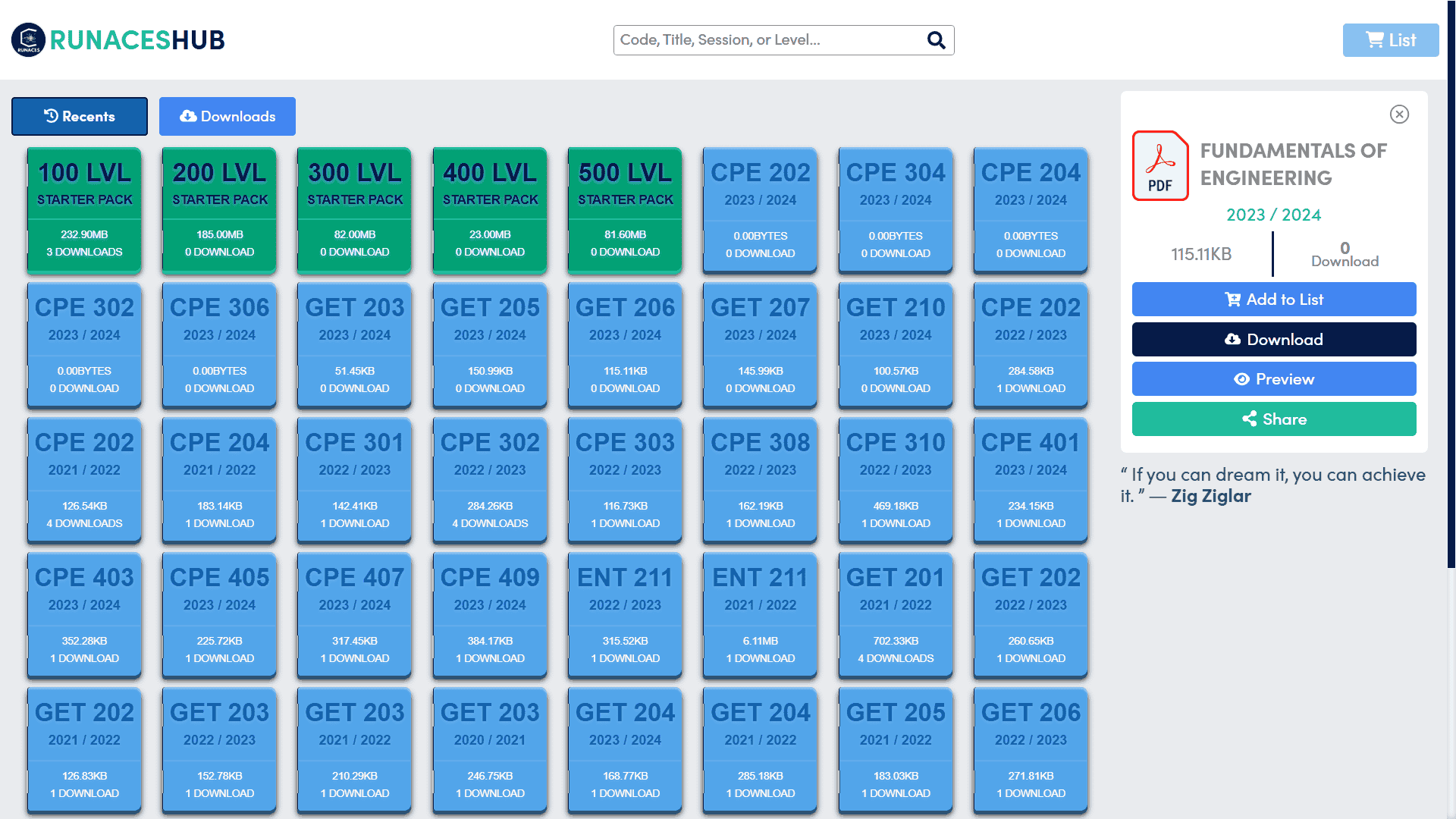Click the PDF file icon
Screen dimensions: 1456x819
[x=1160, y=165]
